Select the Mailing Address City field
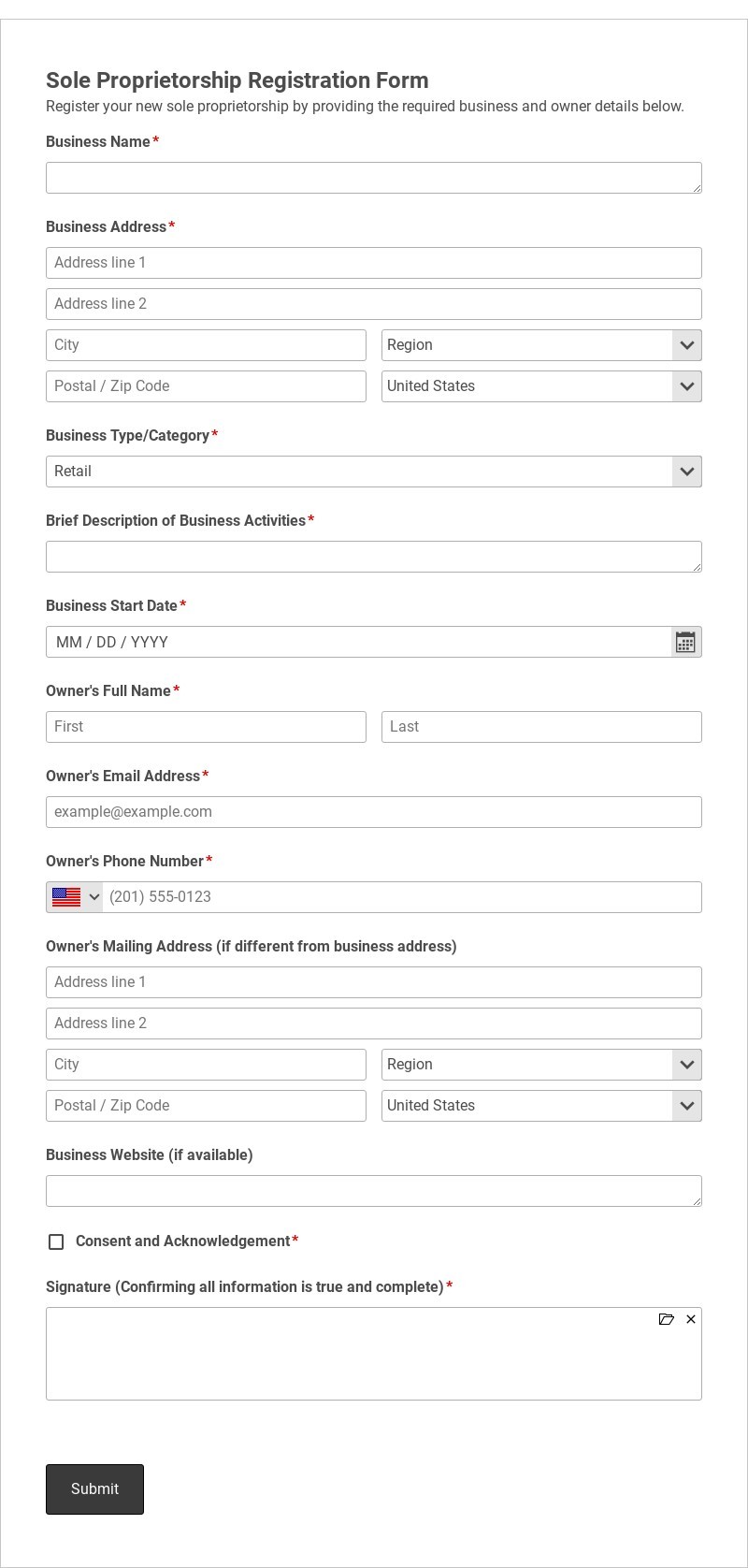Viewport: 748px width, 1568px height. click(x=206, y=1065)
